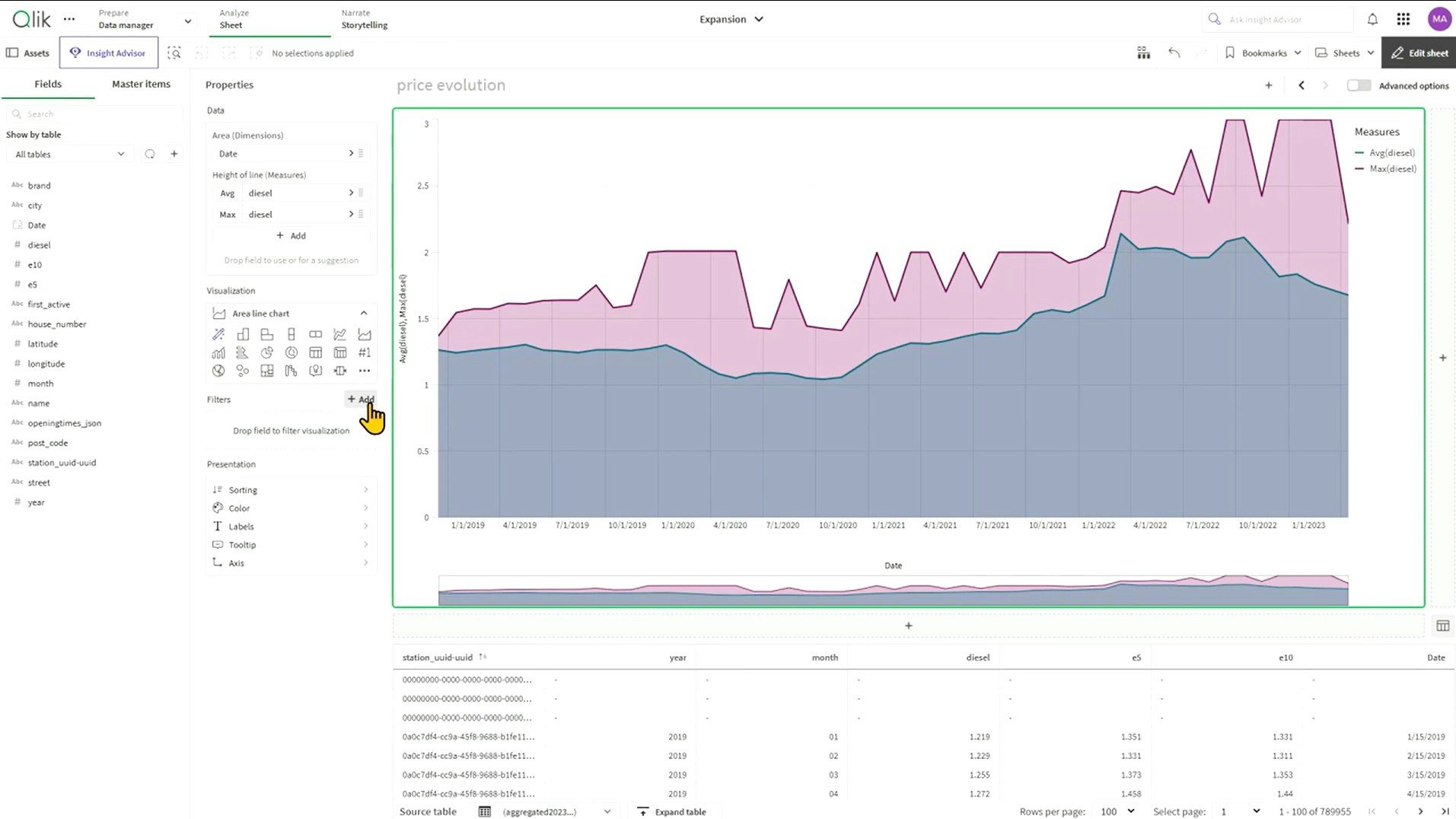Image resolution: width=1456 pixels, height=819 pixels.
Task: Expand the Sorting presentation section
Action: (291, 490)
